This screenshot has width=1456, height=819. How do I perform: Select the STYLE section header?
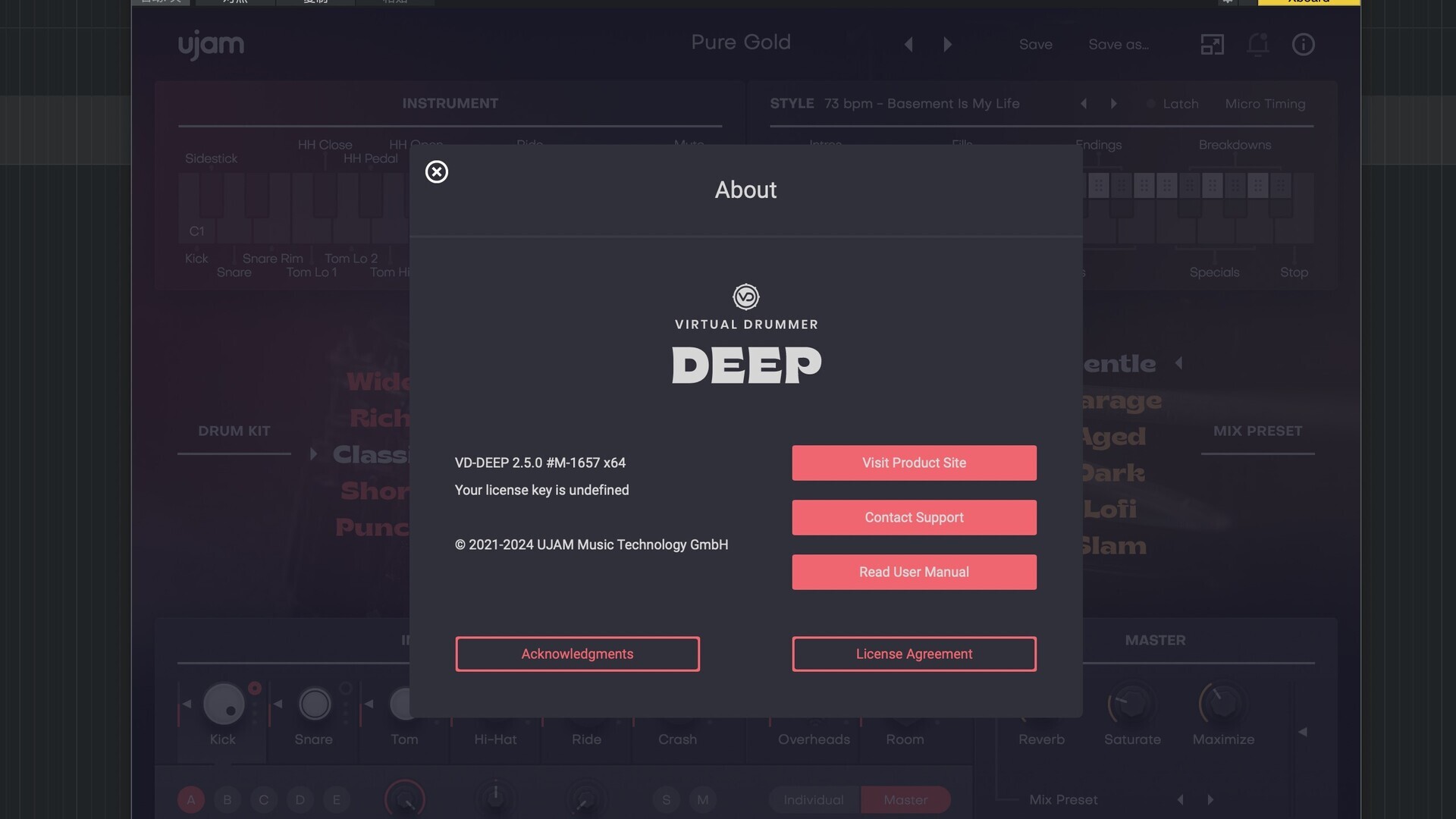[792, 103]
